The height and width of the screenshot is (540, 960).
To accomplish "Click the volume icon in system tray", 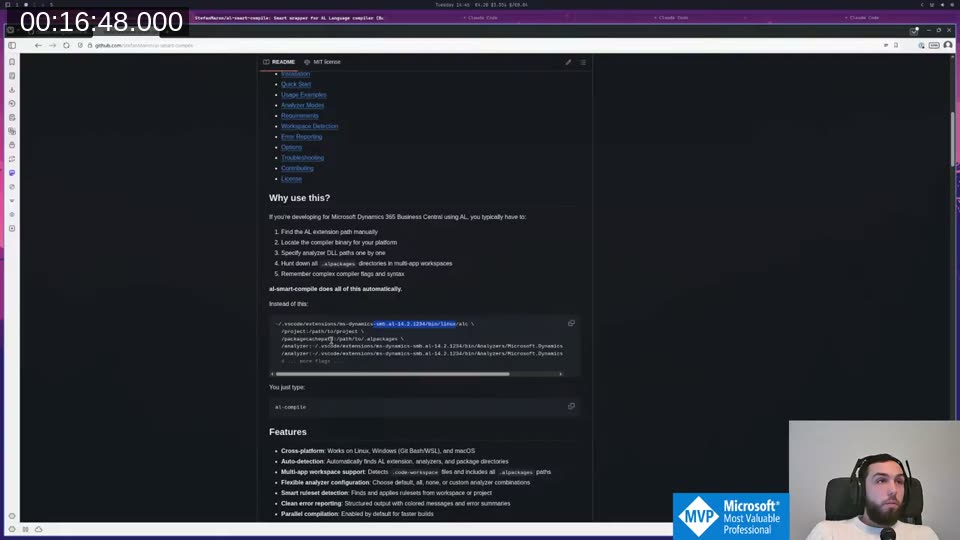I will [942, 4].
